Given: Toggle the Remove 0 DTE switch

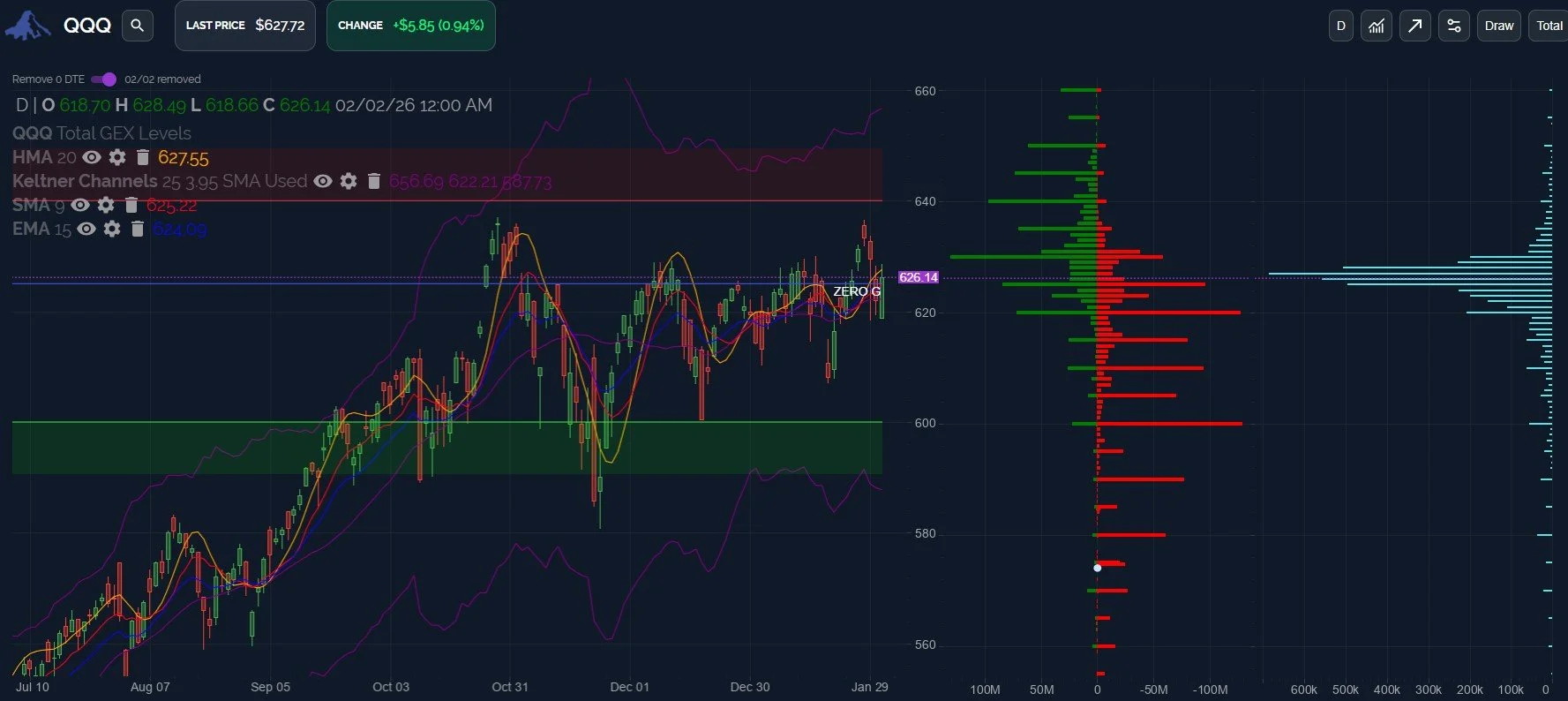Looking at the screenshot, I should (x=103, y=79).
